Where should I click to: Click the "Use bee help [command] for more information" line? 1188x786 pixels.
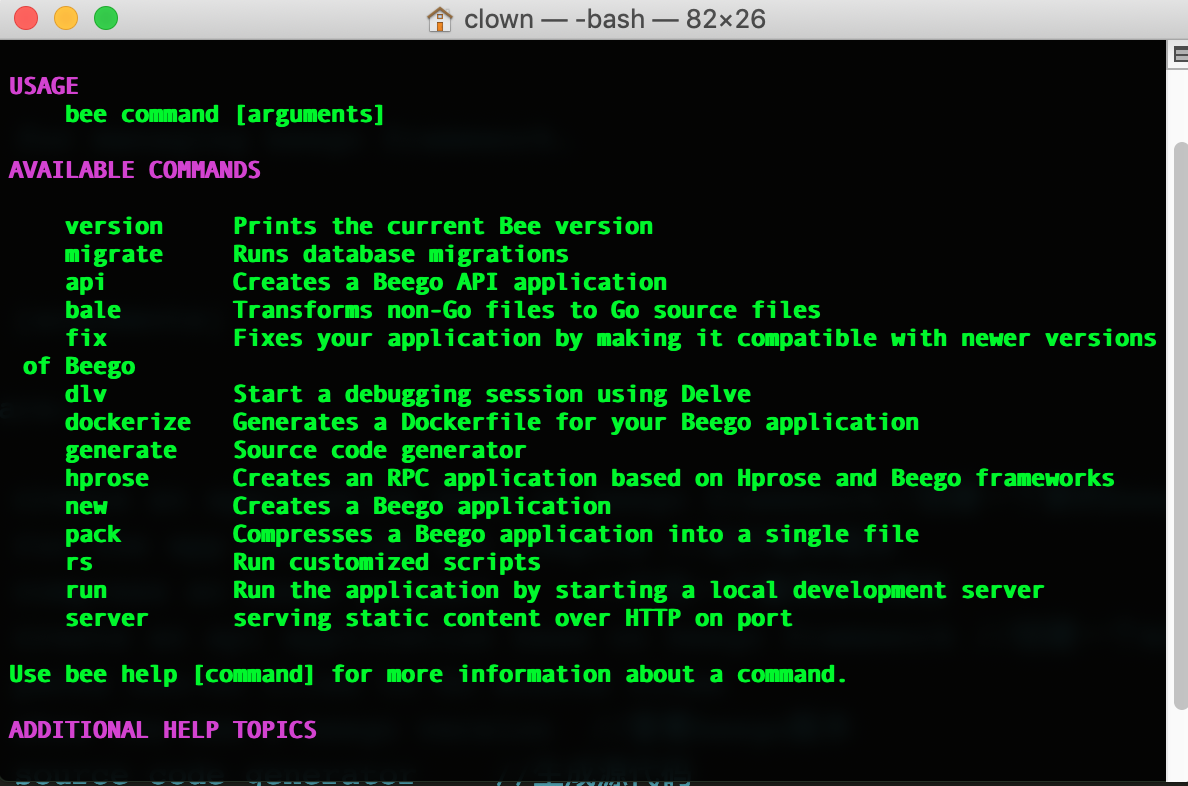coord(428,675)
